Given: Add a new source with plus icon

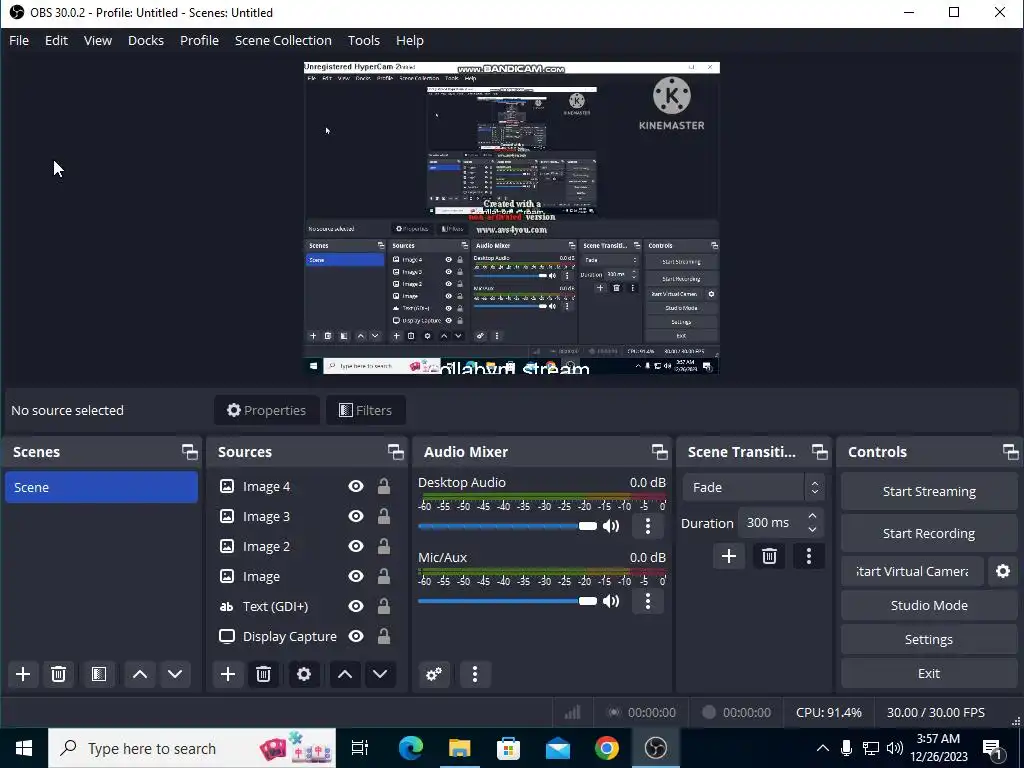Looking at the screenshot, I should (228, 674).
